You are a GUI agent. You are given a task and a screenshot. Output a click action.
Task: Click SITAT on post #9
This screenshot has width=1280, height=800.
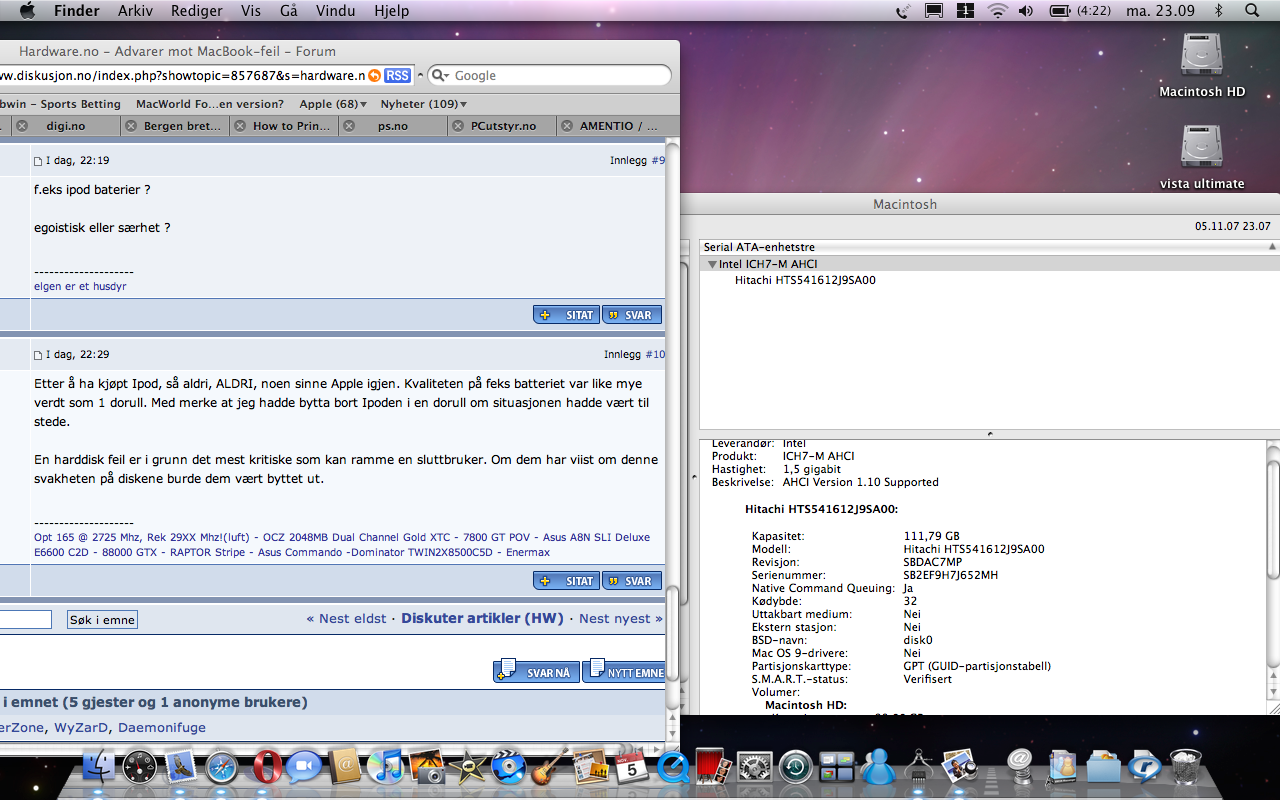(566, 315)
